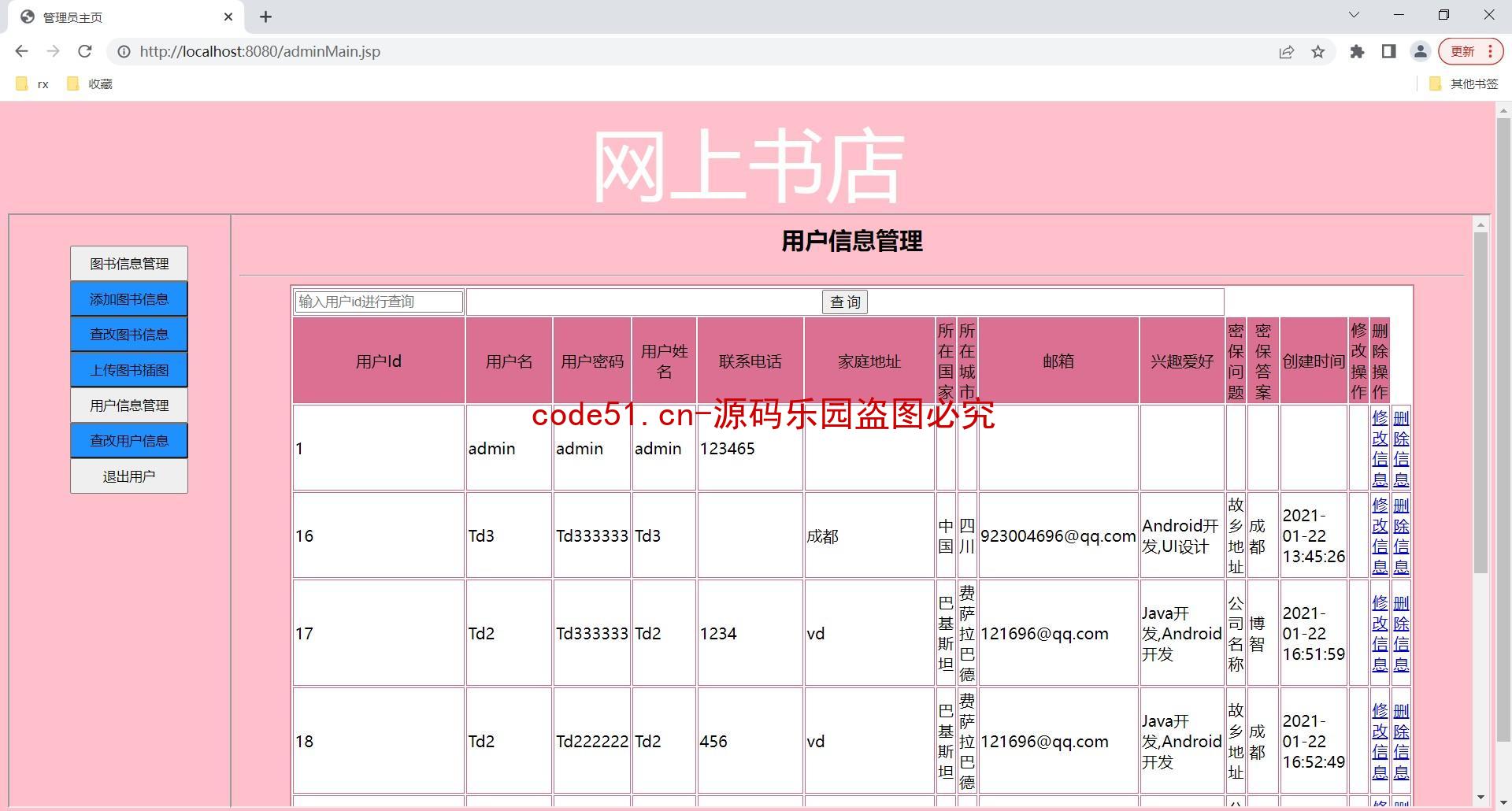Click the 用户信息管理 page heading
The image size is (1512, 811).
pos(851,241)
